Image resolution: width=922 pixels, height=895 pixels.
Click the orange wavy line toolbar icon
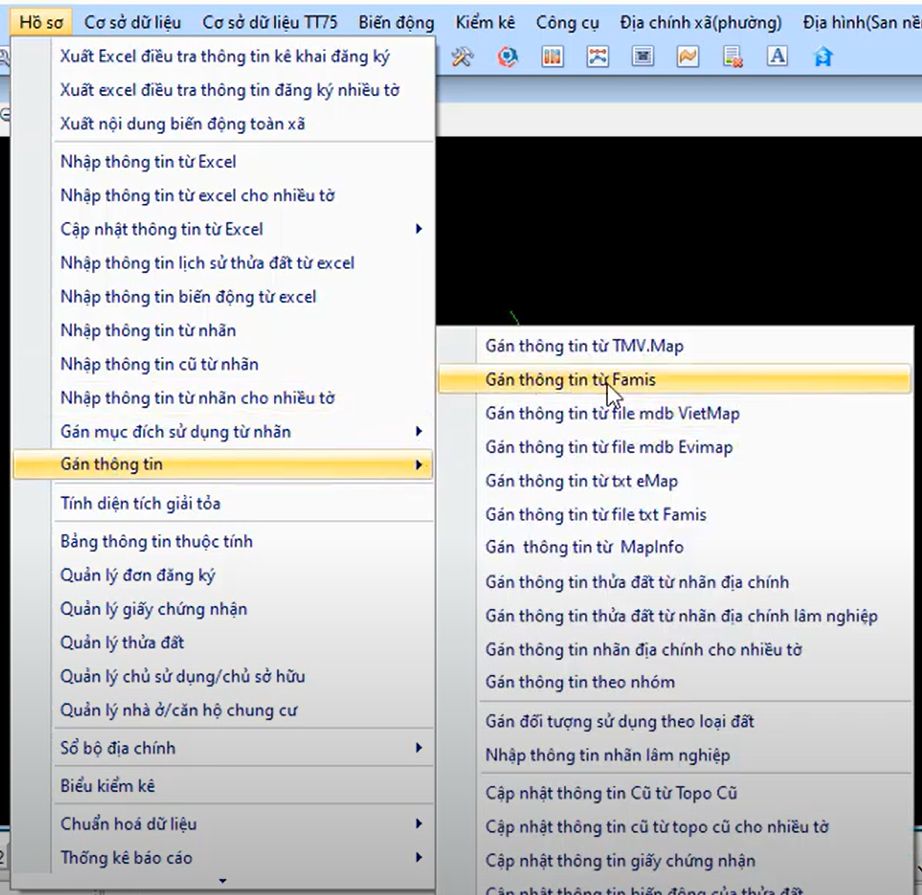[688, 57]
